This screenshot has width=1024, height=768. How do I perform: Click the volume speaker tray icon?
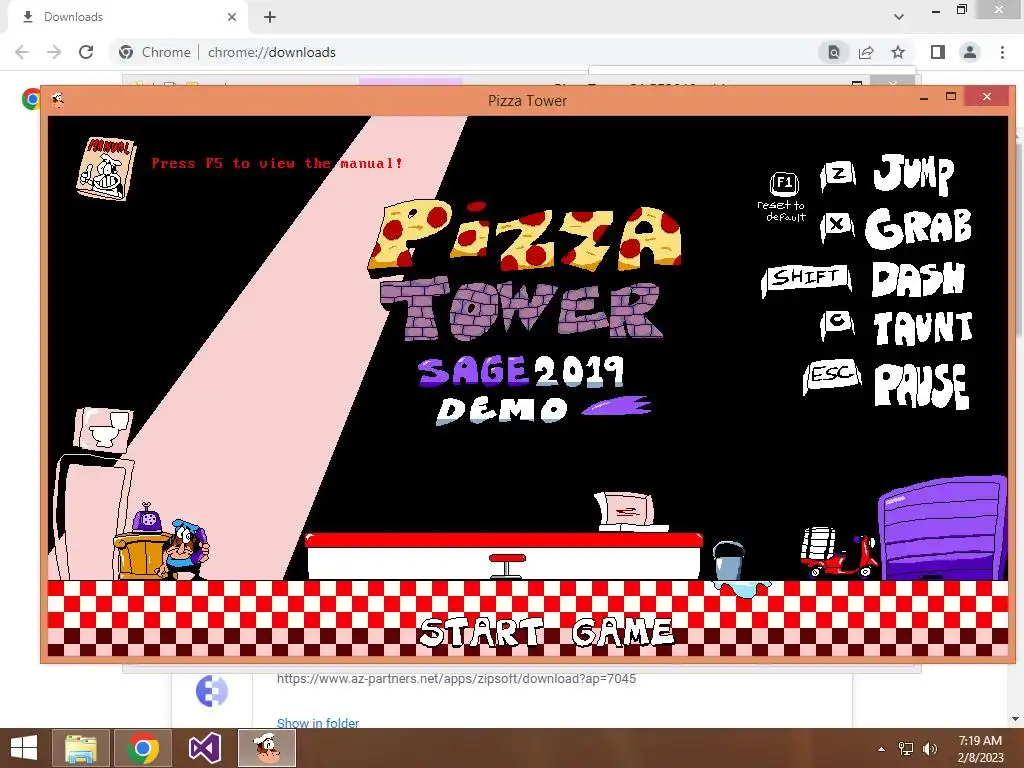click(930, 749)
